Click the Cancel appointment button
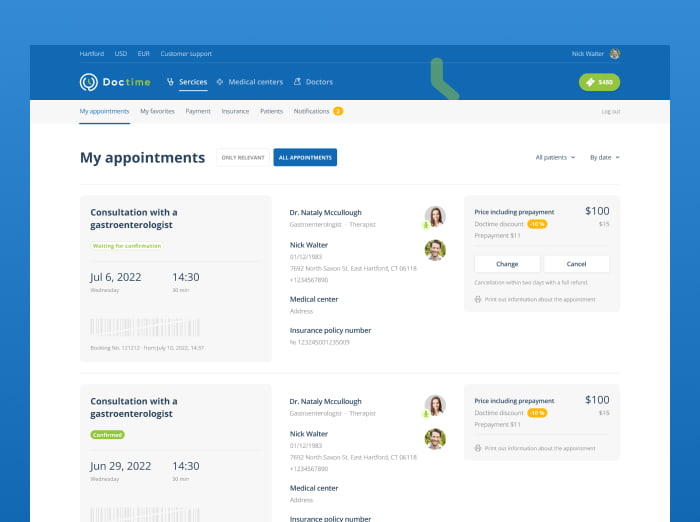The height and width of the screenshot is (522, 700). pyautogui.click(x=576, y=264)
